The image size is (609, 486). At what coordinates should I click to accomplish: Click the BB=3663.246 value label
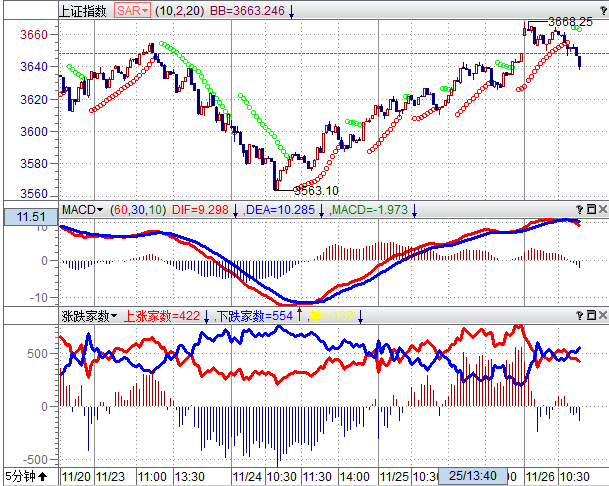[x=245, y=9]
